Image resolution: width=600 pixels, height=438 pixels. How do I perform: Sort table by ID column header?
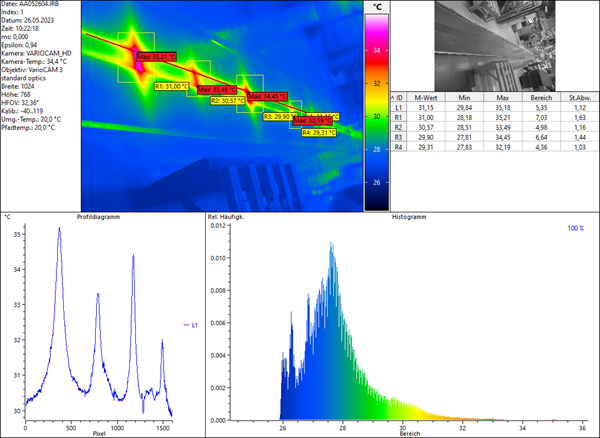pos(400,96)
